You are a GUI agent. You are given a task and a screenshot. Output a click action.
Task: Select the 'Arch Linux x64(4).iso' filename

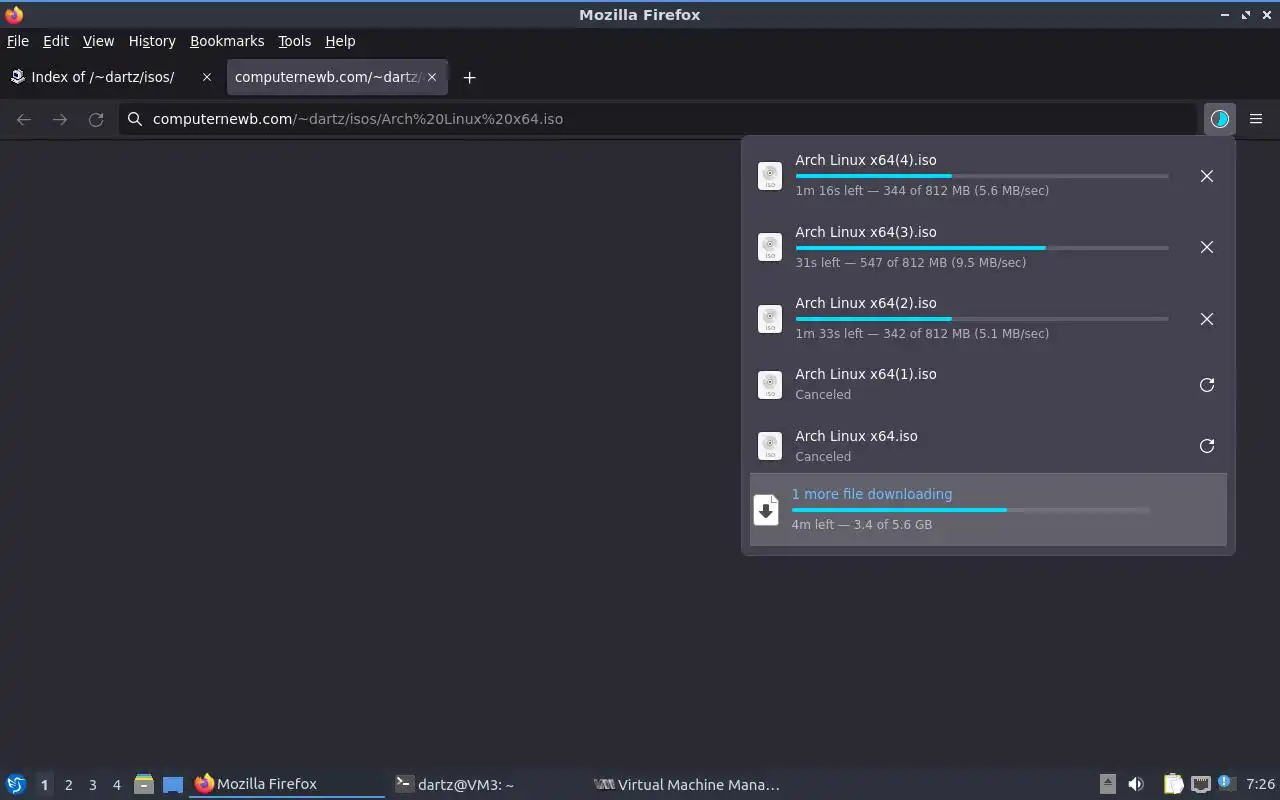[x=866, y=160]
